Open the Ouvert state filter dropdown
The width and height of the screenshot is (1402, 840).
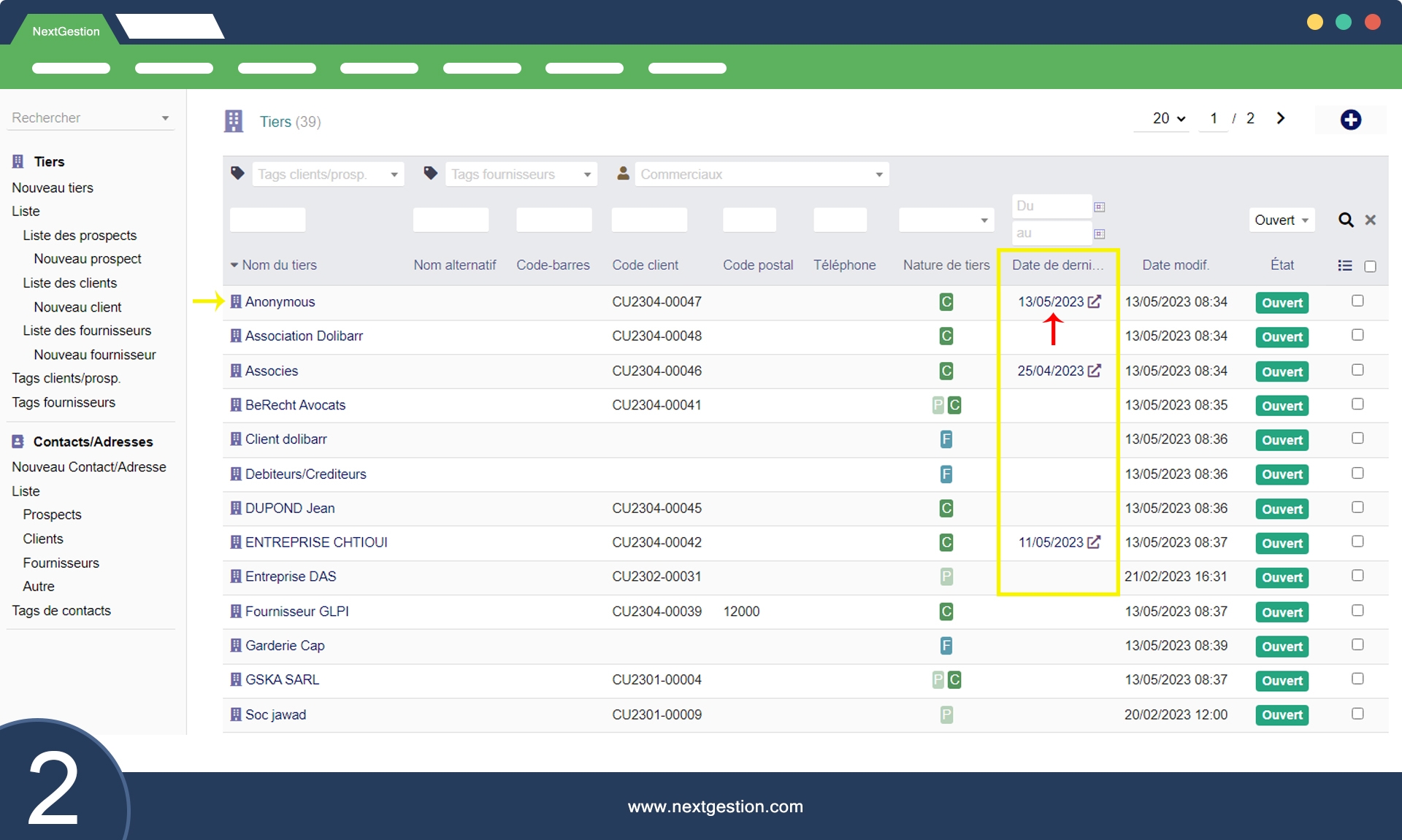[x=1281, y=220]
